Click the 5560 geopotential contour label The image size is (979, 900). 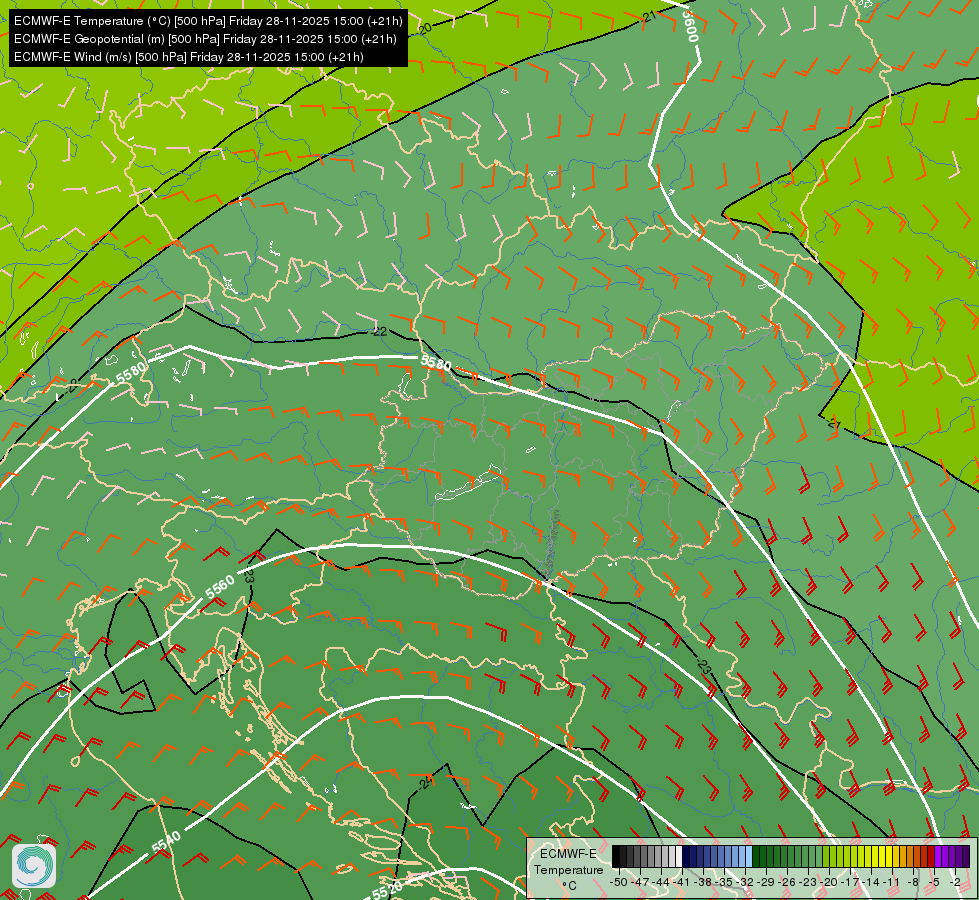tap(220, 586)
